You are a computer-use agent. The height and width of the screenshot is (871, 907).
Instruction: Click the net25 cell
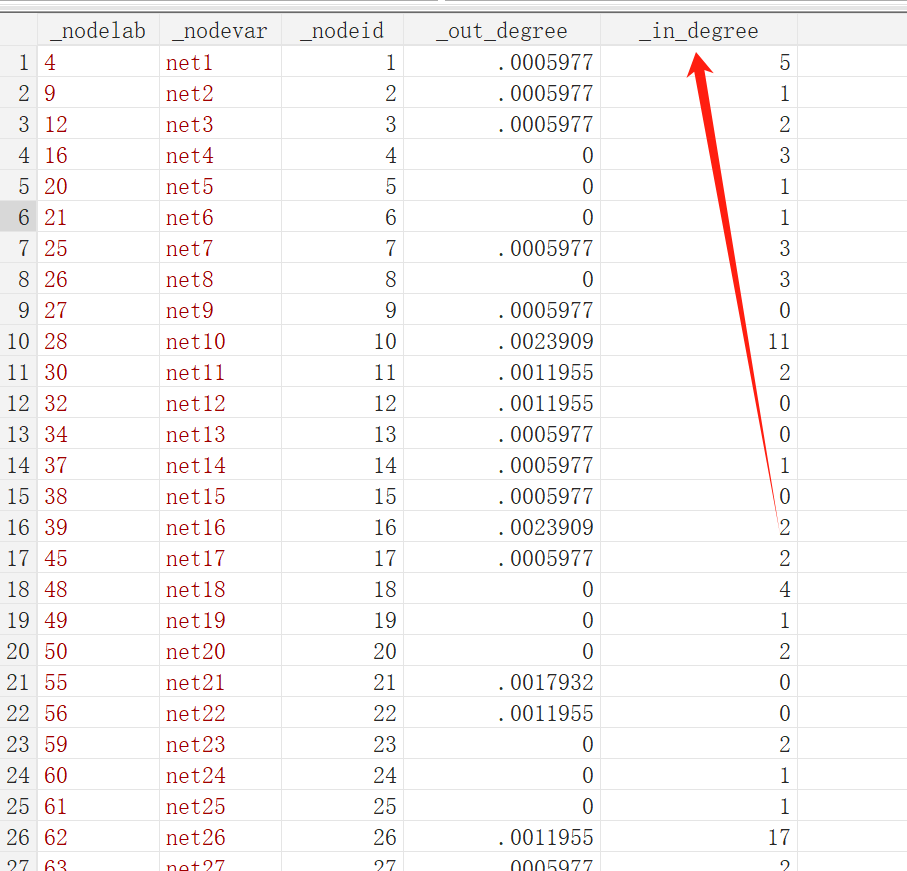(220, 806)
